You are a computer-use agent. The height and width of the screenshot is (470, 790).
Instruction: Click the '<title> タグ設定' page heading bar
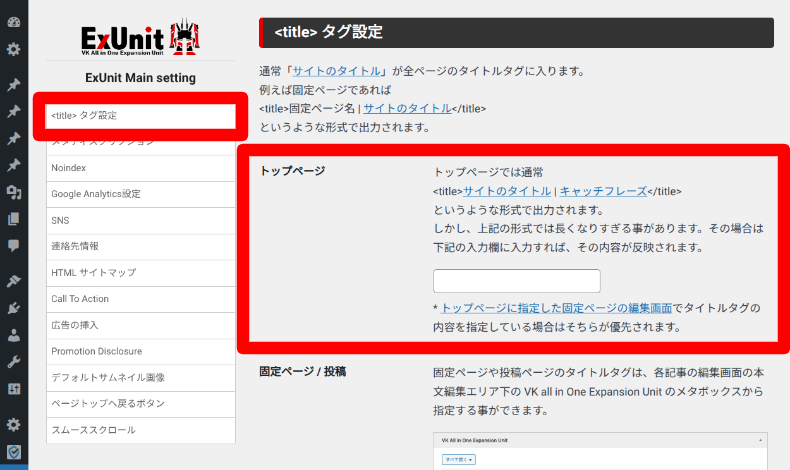pyautogui.click(x=516, y=33)
